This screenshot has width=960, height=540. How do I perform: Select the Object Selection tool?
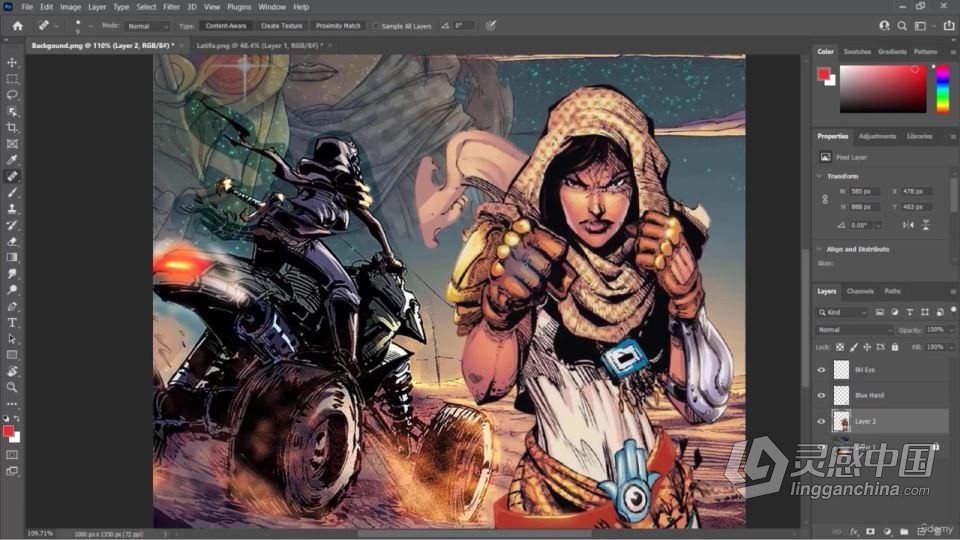click(12, 111)
